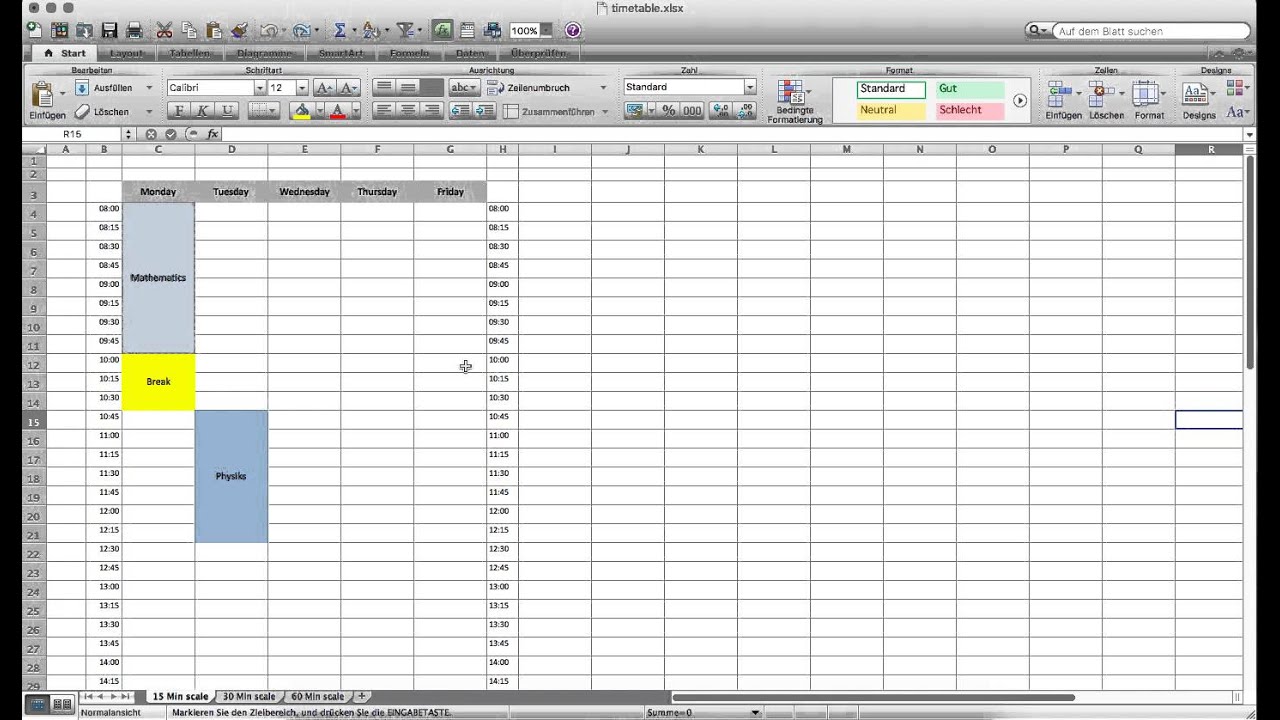
Task: Open the templates gallery icon
Action: [60, 31]
